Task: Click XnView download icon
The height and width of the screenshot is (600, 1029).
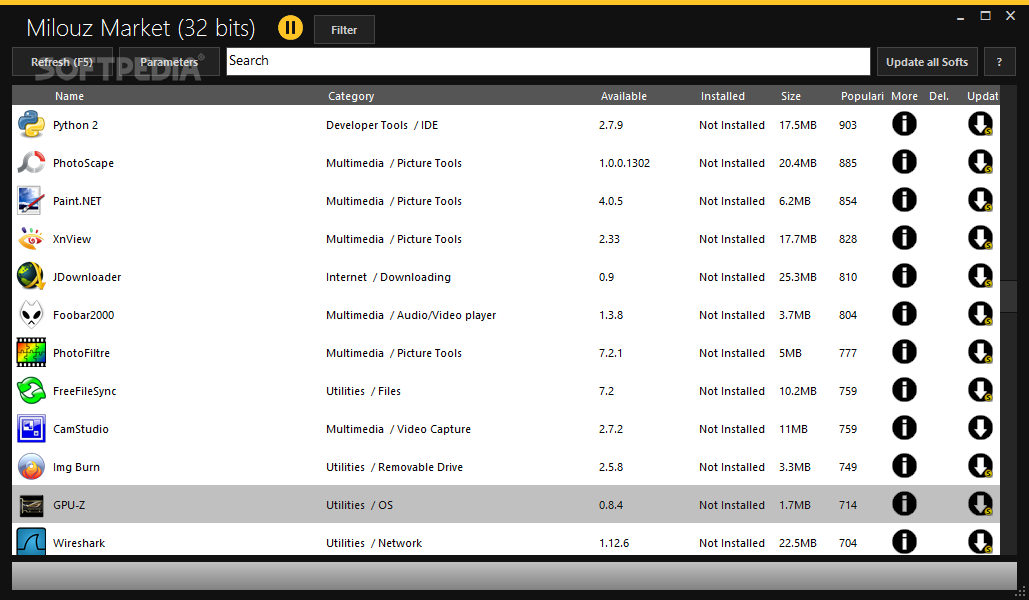Action: 980,238
